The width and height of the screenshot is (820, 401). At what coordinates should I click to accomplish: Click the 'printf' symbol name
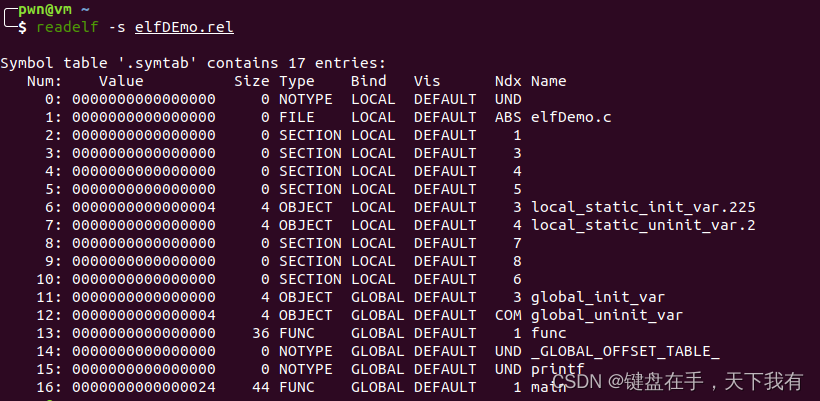pyautogui.click(x=557, y=369)
